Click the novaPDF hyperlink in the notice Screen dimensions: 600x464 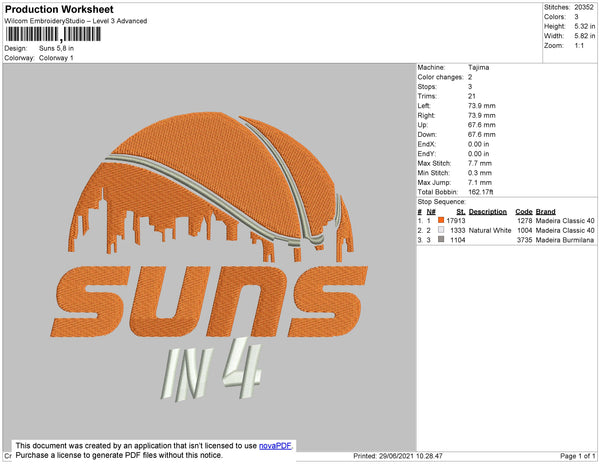click(276, 445)
